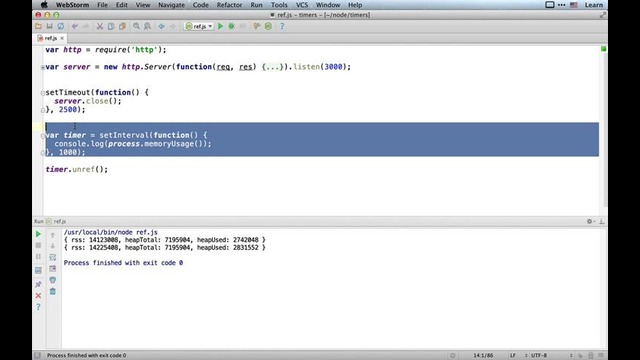
Task: Open the File menu
Action: click(x=102, y=5)
